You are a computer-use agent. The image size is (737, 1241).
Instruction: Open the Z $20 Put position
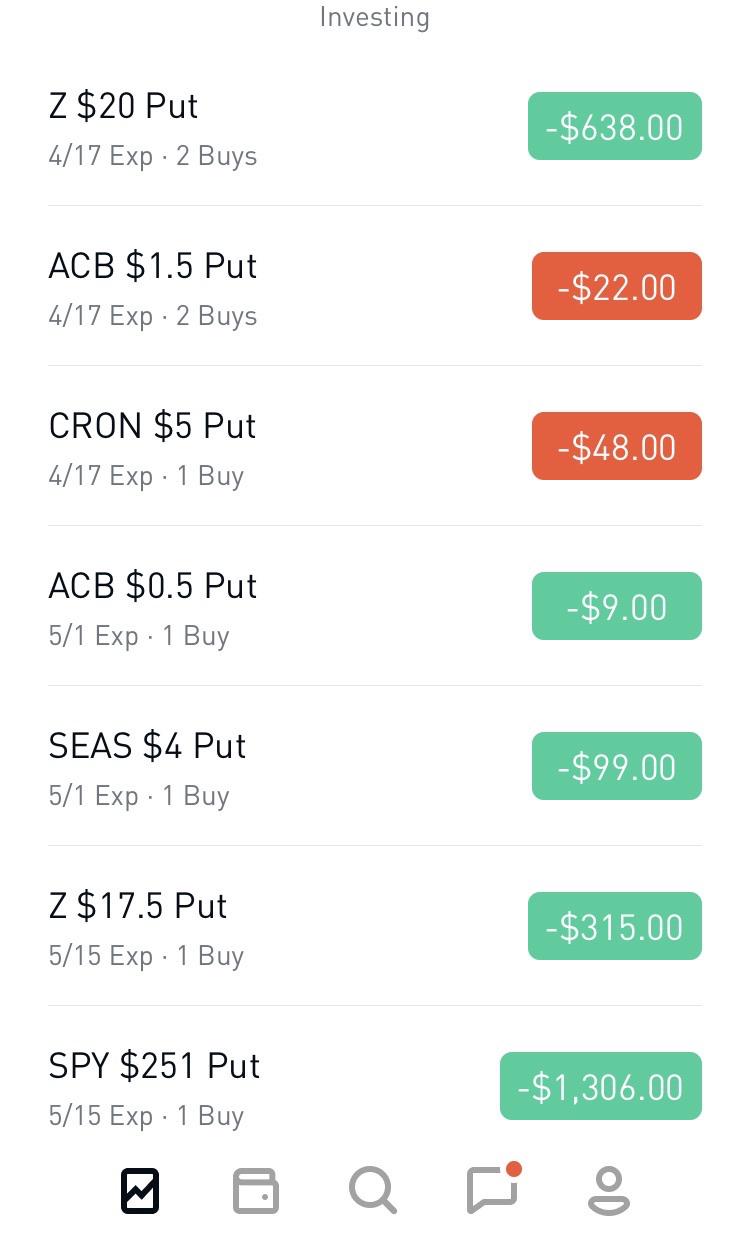tap(153, 127)
